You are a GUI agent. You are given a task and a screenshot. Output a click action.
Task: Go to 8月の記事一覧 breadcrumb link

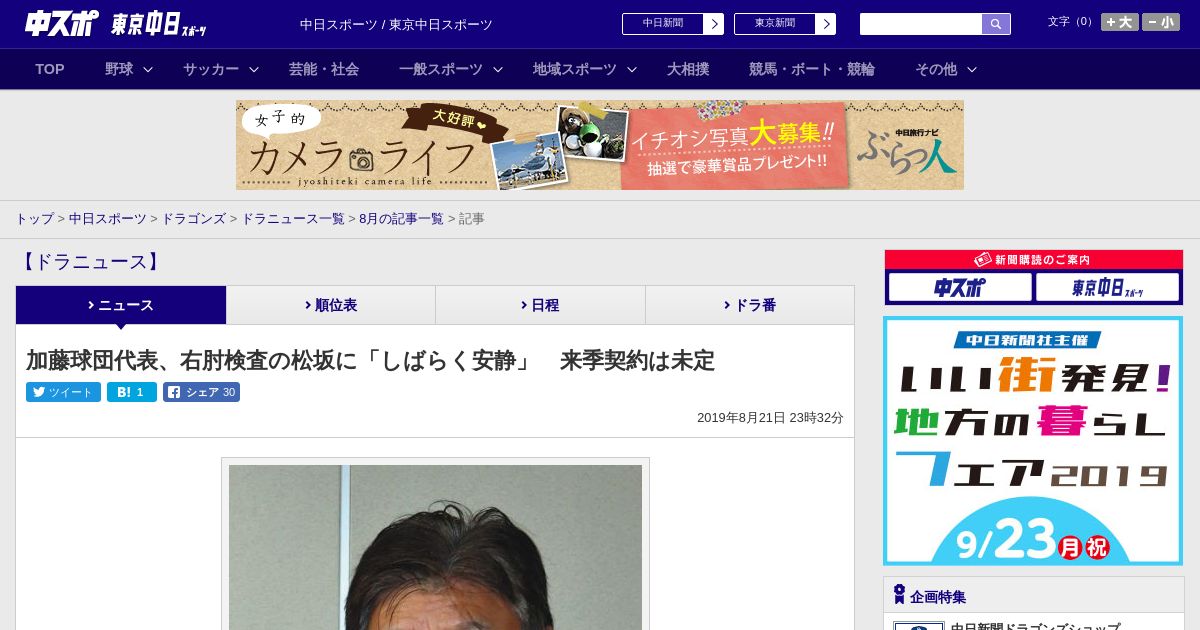[x=401, y=219]
